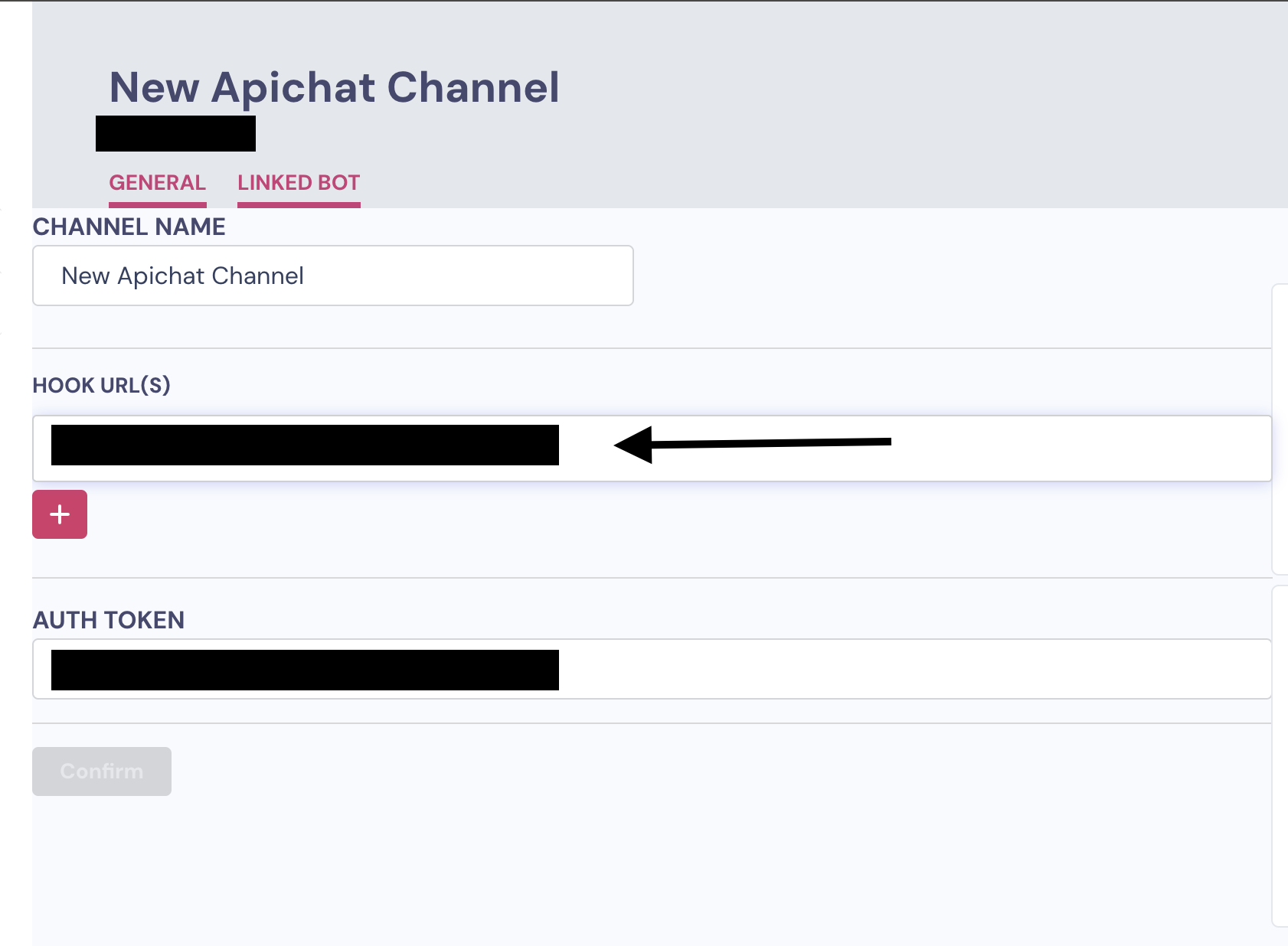Viewport: 1288px width, 946px height.
Task: Click the redacted auth token value
Action: [305, 670]
